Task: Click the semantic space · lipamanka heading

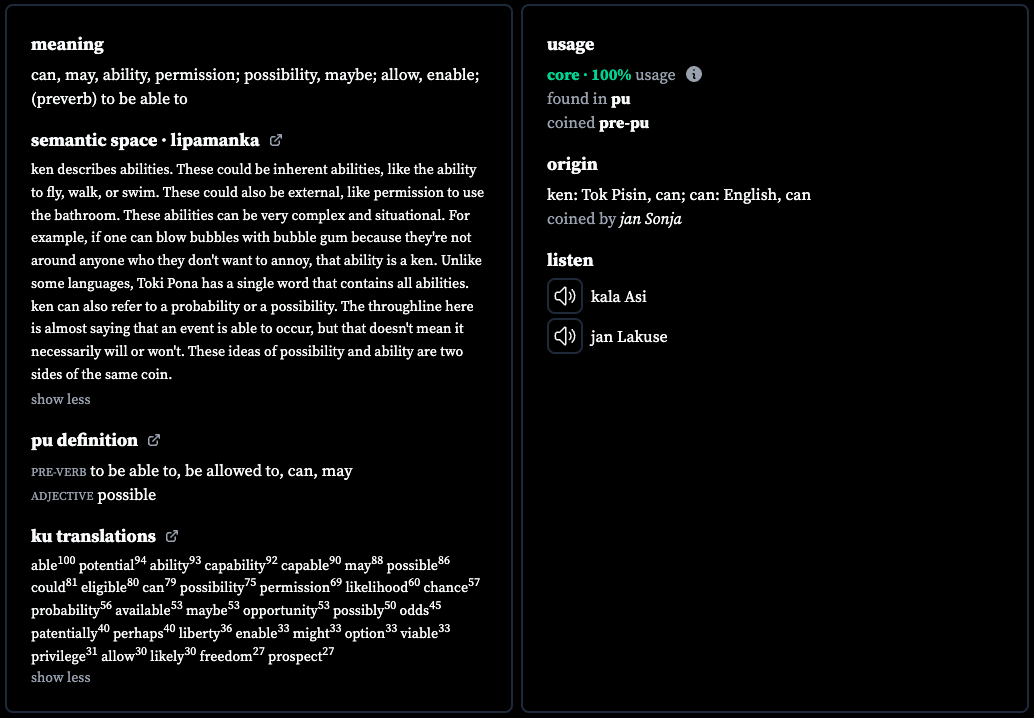Action: 145,140
